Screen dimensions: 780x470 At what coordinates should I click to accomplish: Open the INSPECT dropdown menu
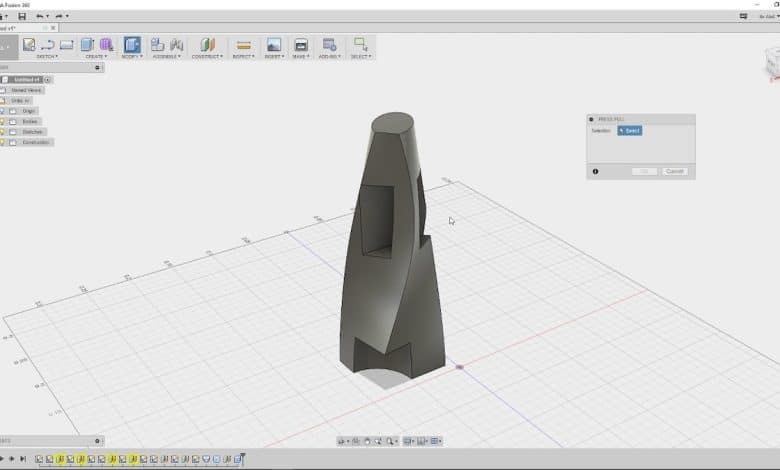tap(244, 57)
